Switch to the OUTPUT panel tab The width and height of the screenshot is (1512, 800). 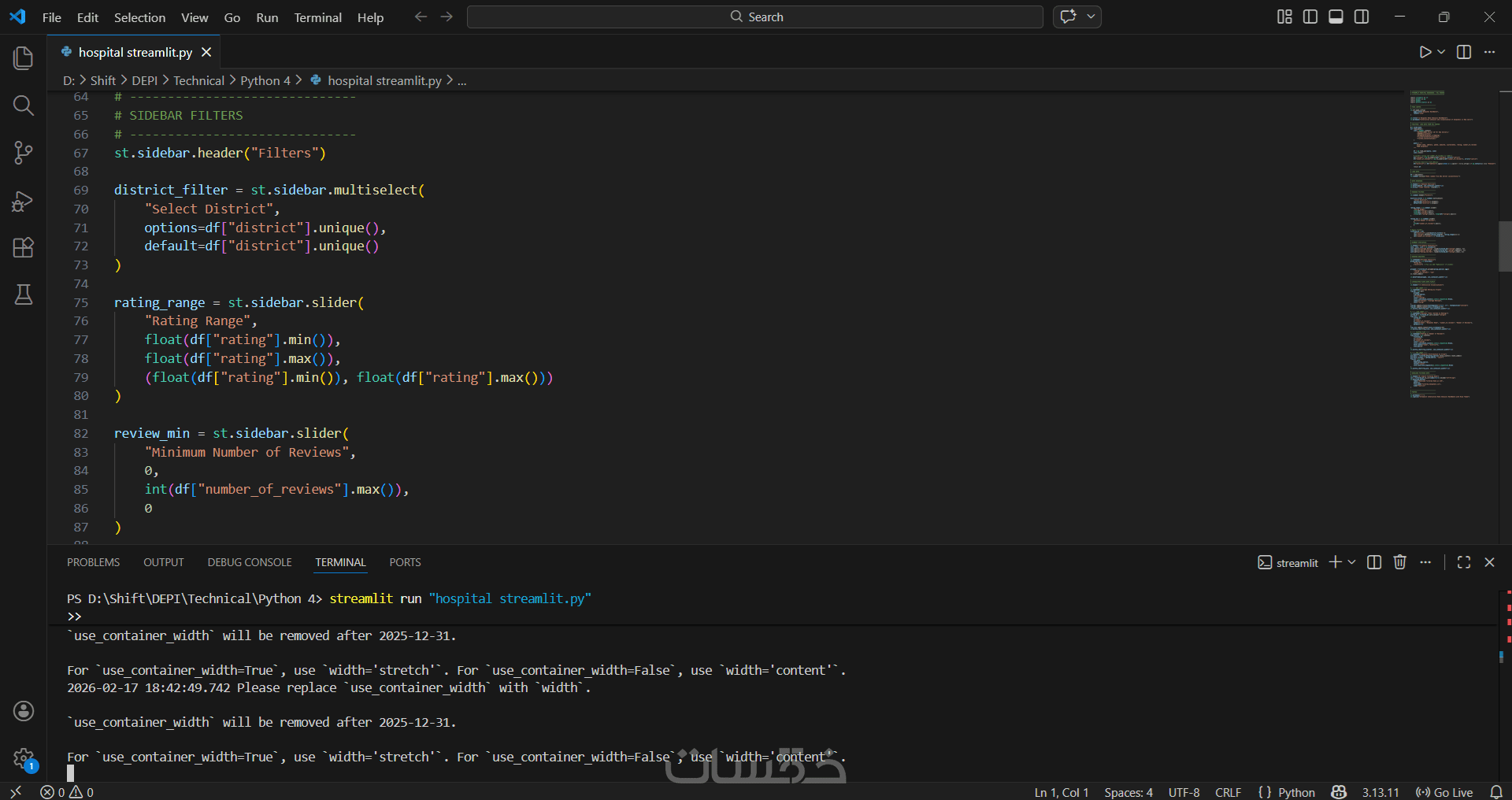pyautogui.click(x=164, y=562)
